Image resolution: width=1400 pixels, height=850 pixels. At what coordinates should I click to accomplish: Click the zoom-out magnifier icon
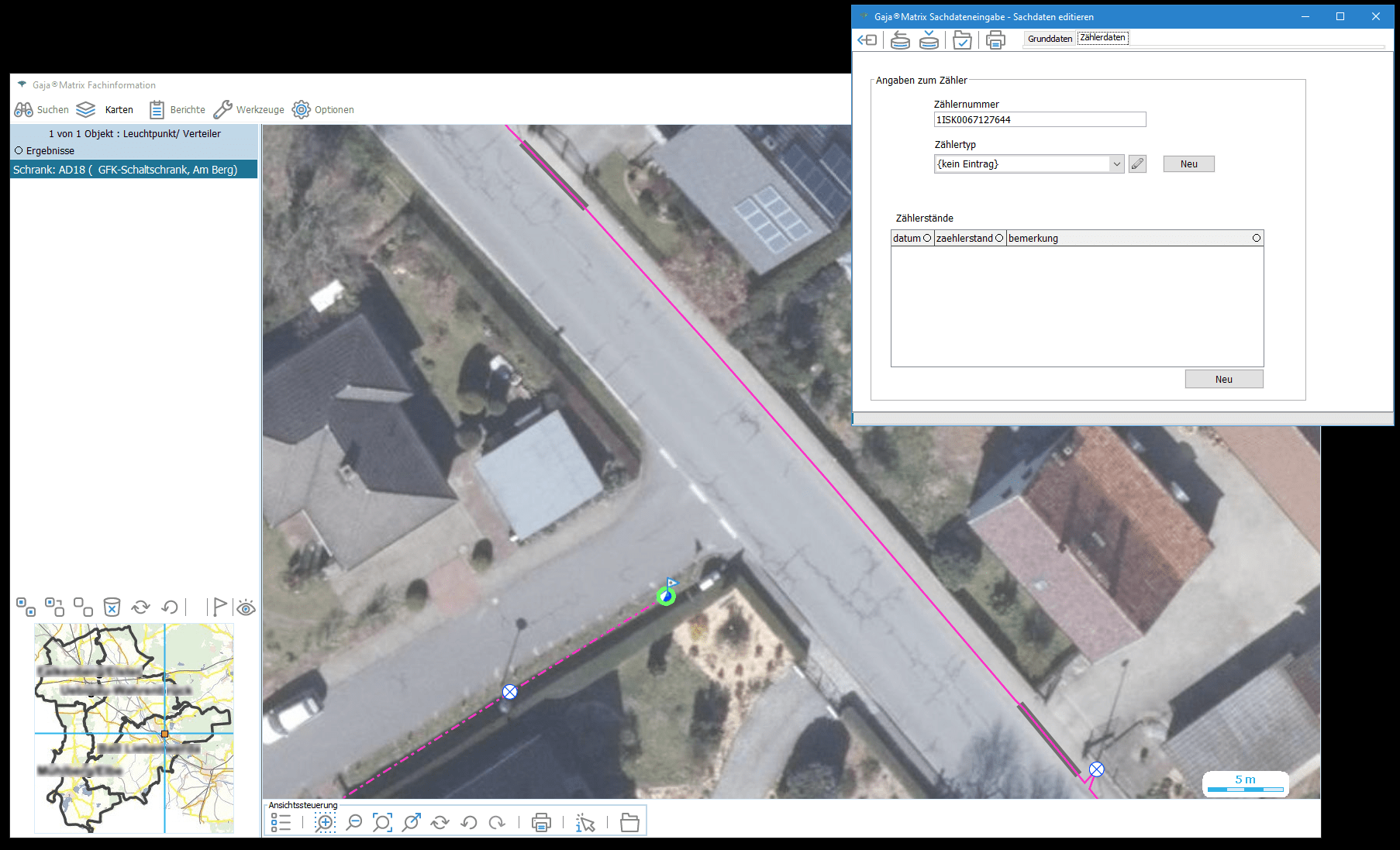tap(353, 823)
